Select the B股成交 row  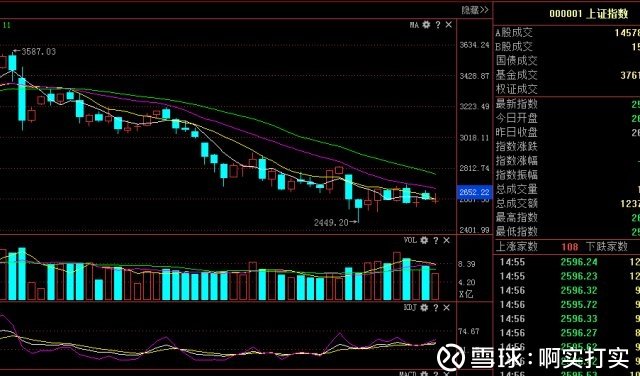click(x=567, y=47)
